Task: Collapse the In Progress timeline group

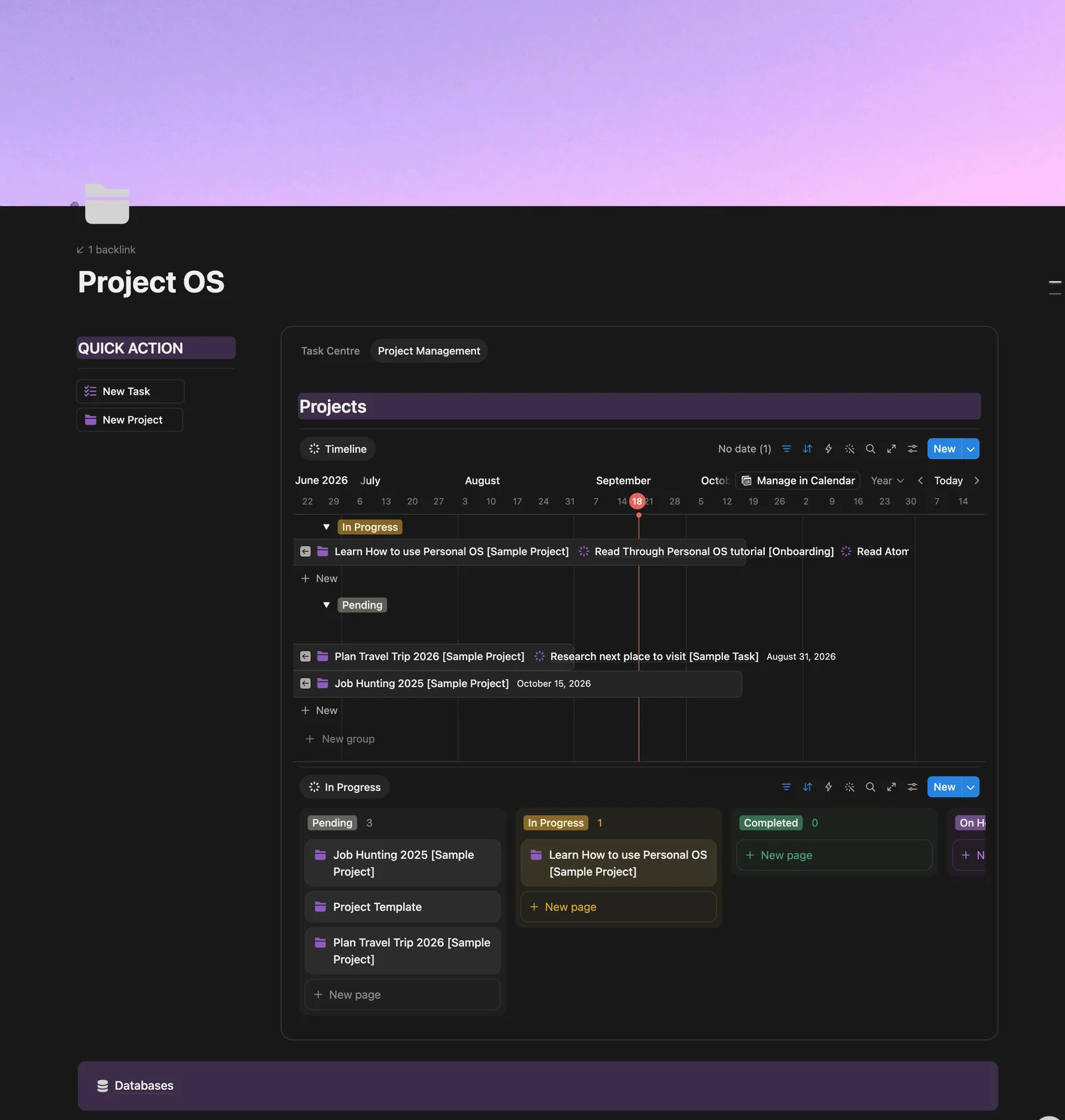Action: (x=326, y=527)
